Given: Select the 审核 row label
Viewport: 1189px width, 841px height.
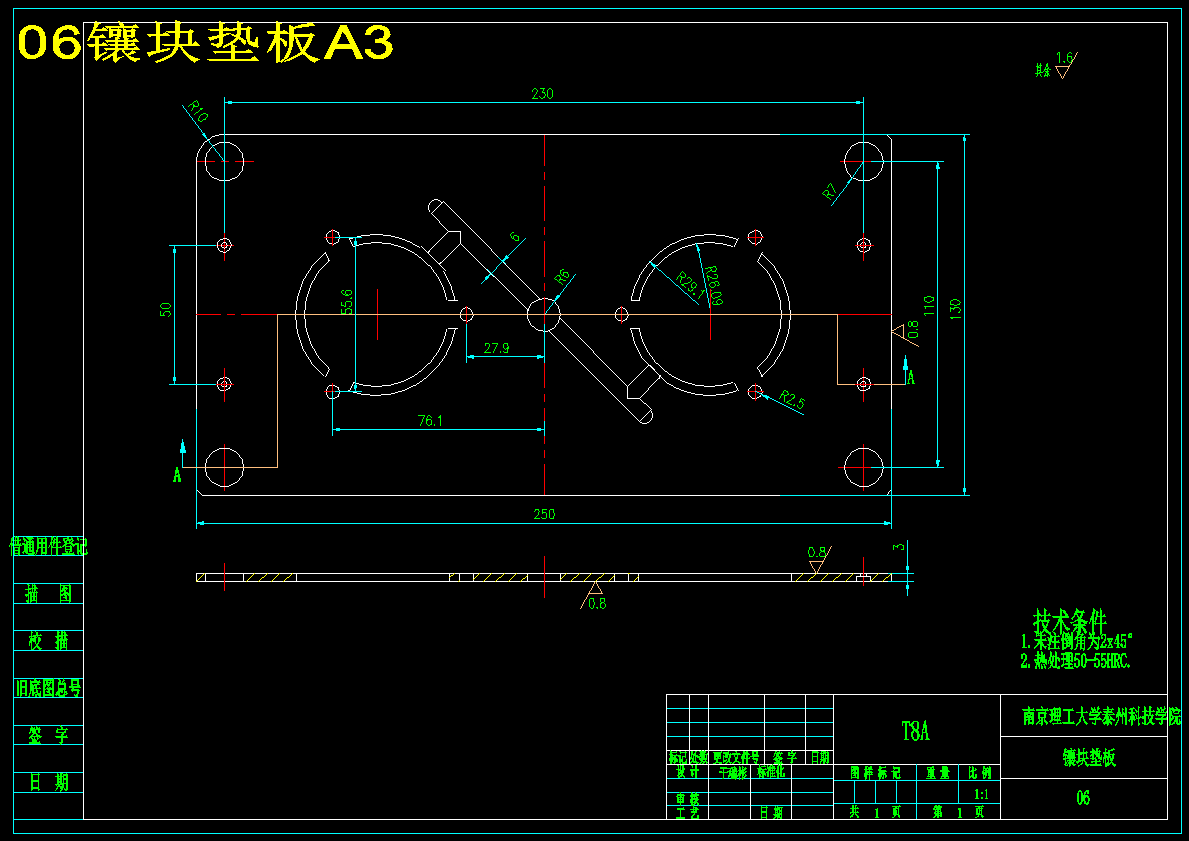Looking at the screenshot, I should coord(687,799).
